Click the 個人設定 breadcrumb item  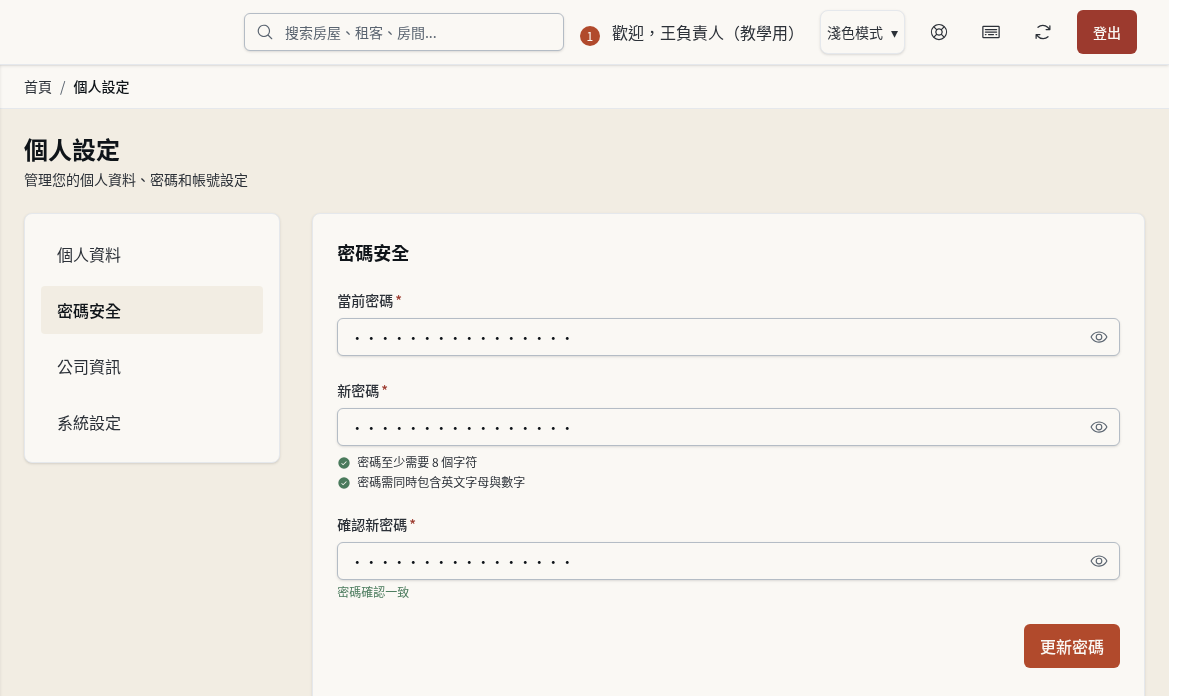101,88
